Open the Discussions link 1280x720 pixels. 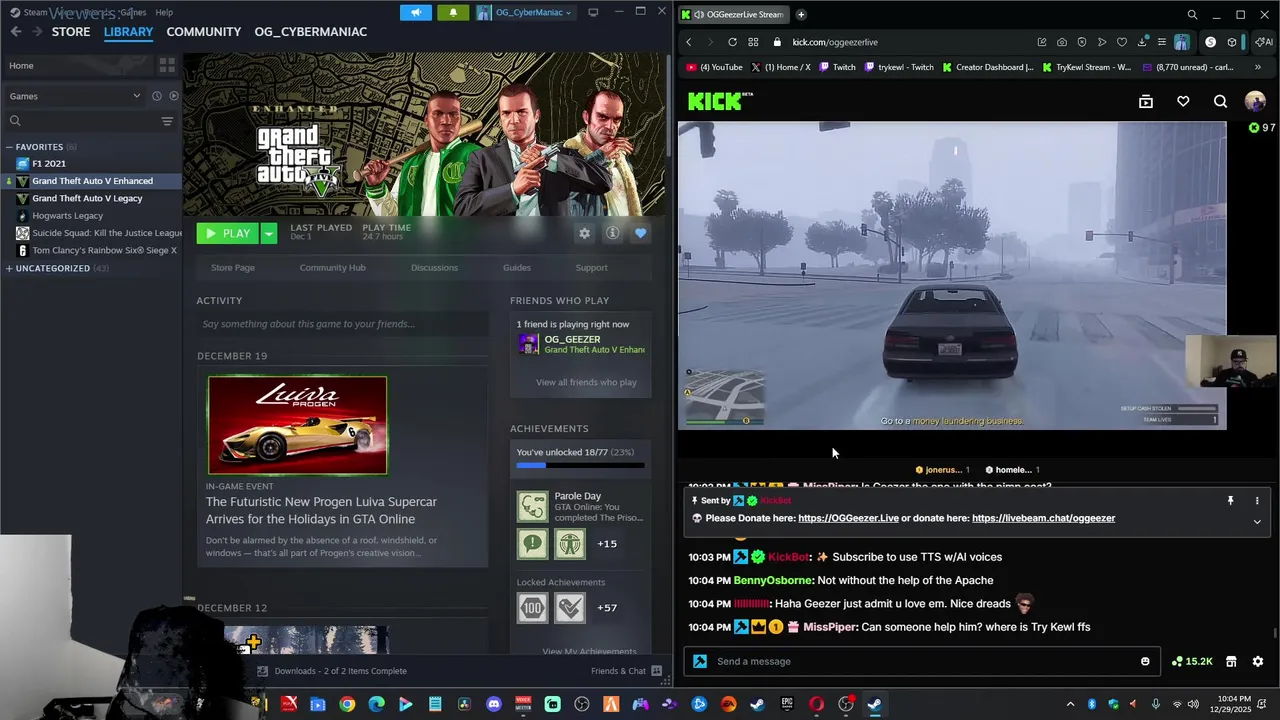tap(434, 267)
